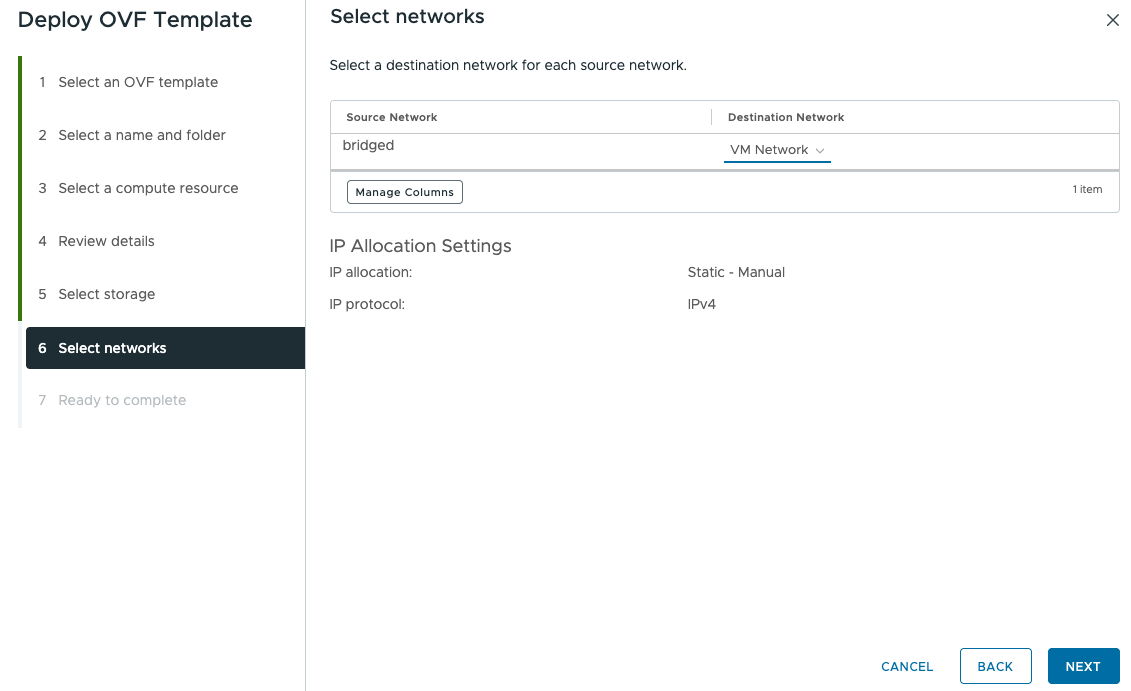Navigate to step 3 Select a compute resource
Image resolution: width=1131 pixels, height=691 pixels.
[150, 187]
